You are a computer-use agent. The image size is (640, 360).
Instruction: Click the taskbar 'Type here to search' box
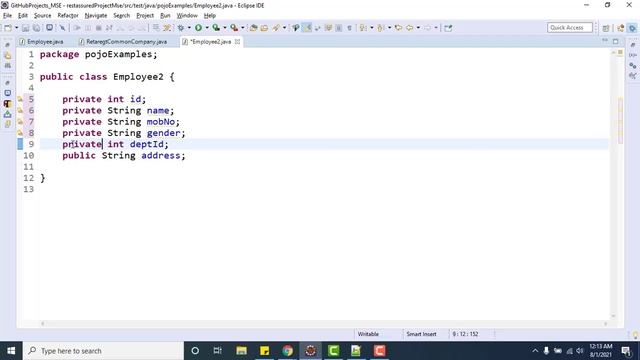(103, 351)
